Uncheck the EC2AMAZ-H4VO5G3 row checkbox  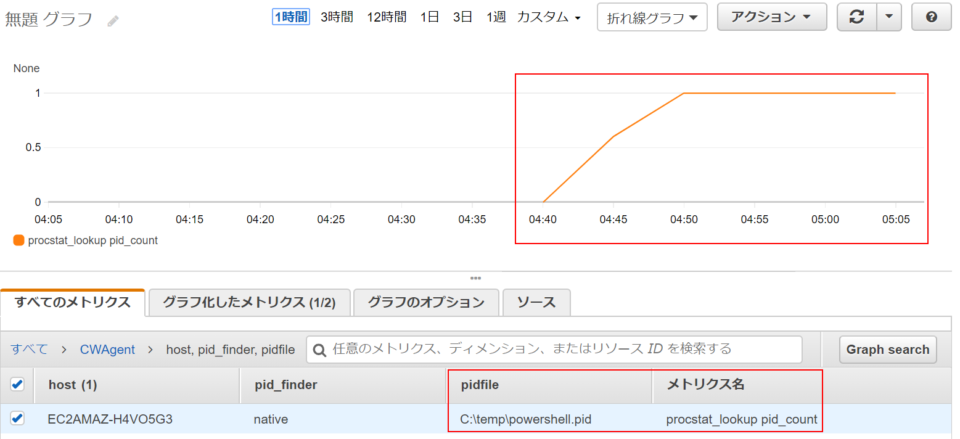(18, 419)
